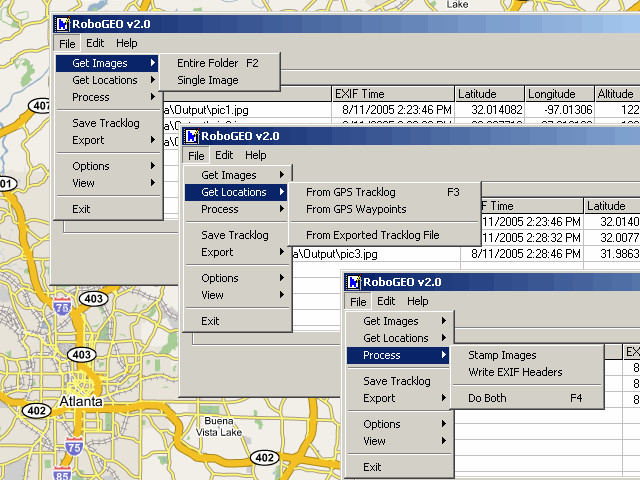Open the Edit menu in the middle window
The image size is (640, 480).
(224, 155)
